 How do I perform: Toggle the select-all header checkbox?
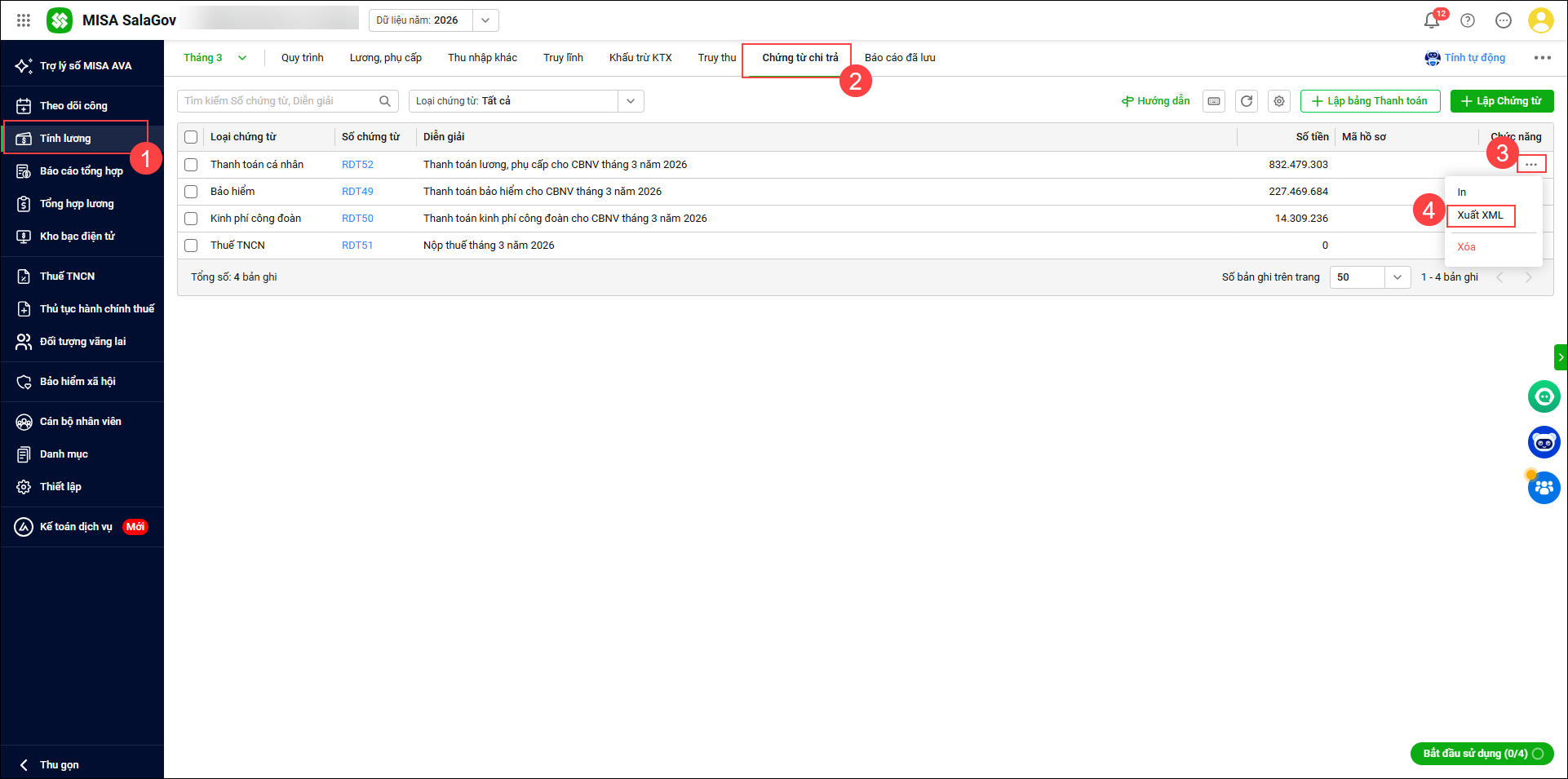point(191,137)
